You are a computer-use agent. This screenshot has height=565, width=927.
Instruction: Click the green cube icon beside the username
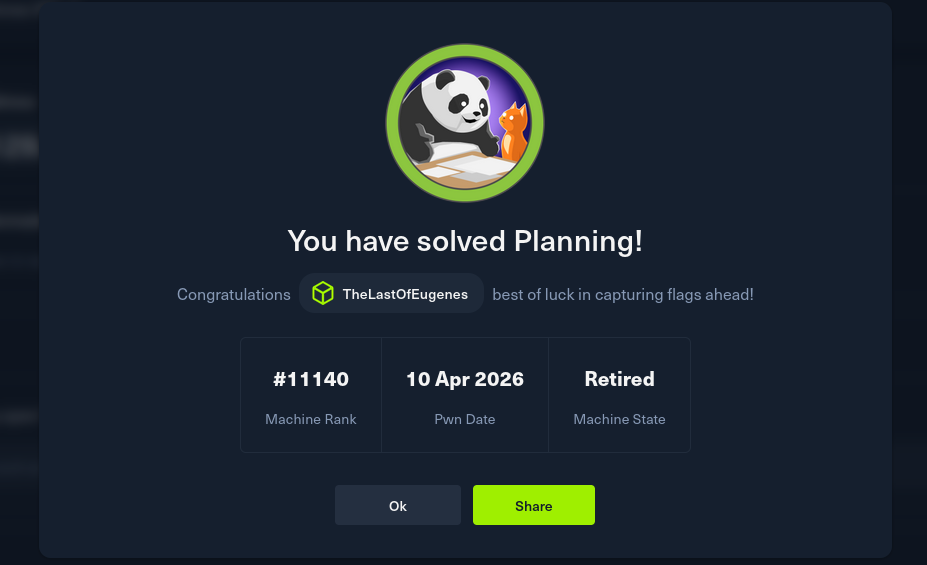point(322,293)
